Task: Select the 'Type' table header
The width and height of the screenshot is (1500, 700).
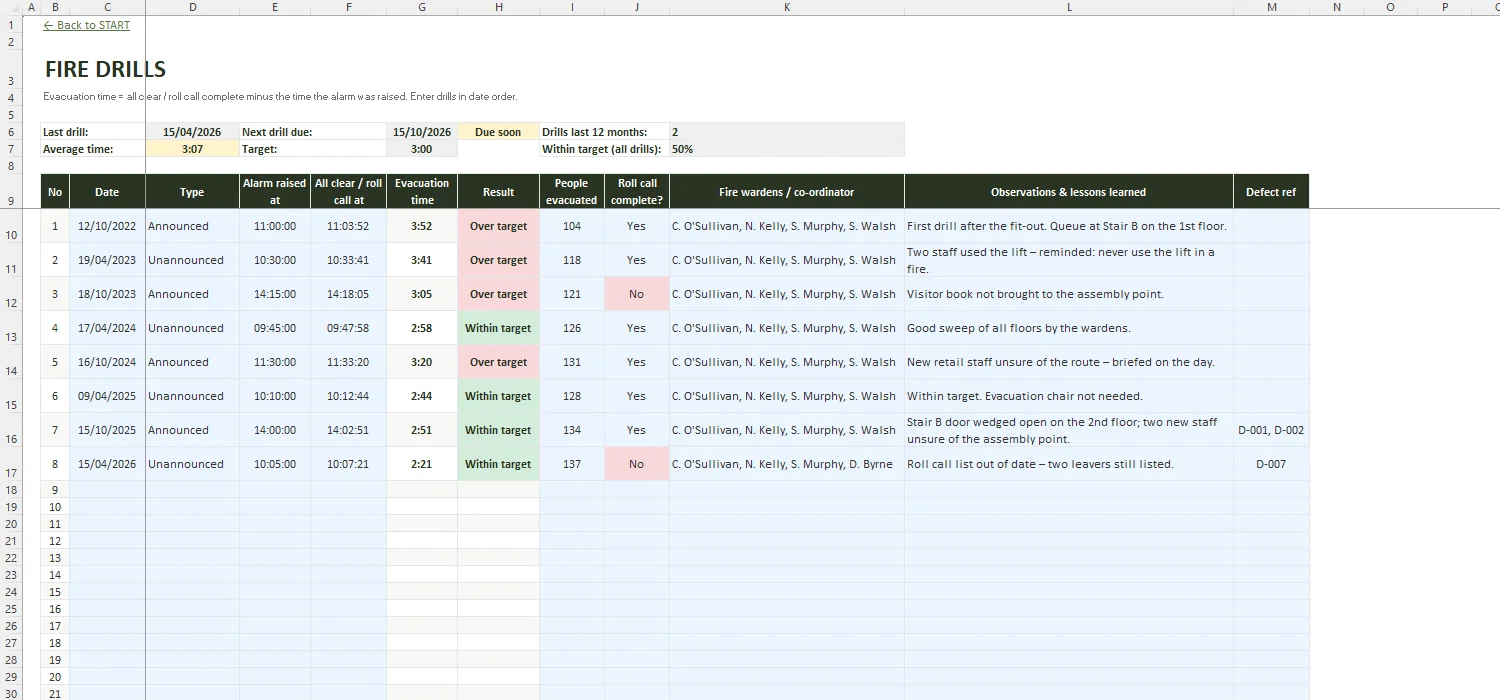Action: pos(192,192)
